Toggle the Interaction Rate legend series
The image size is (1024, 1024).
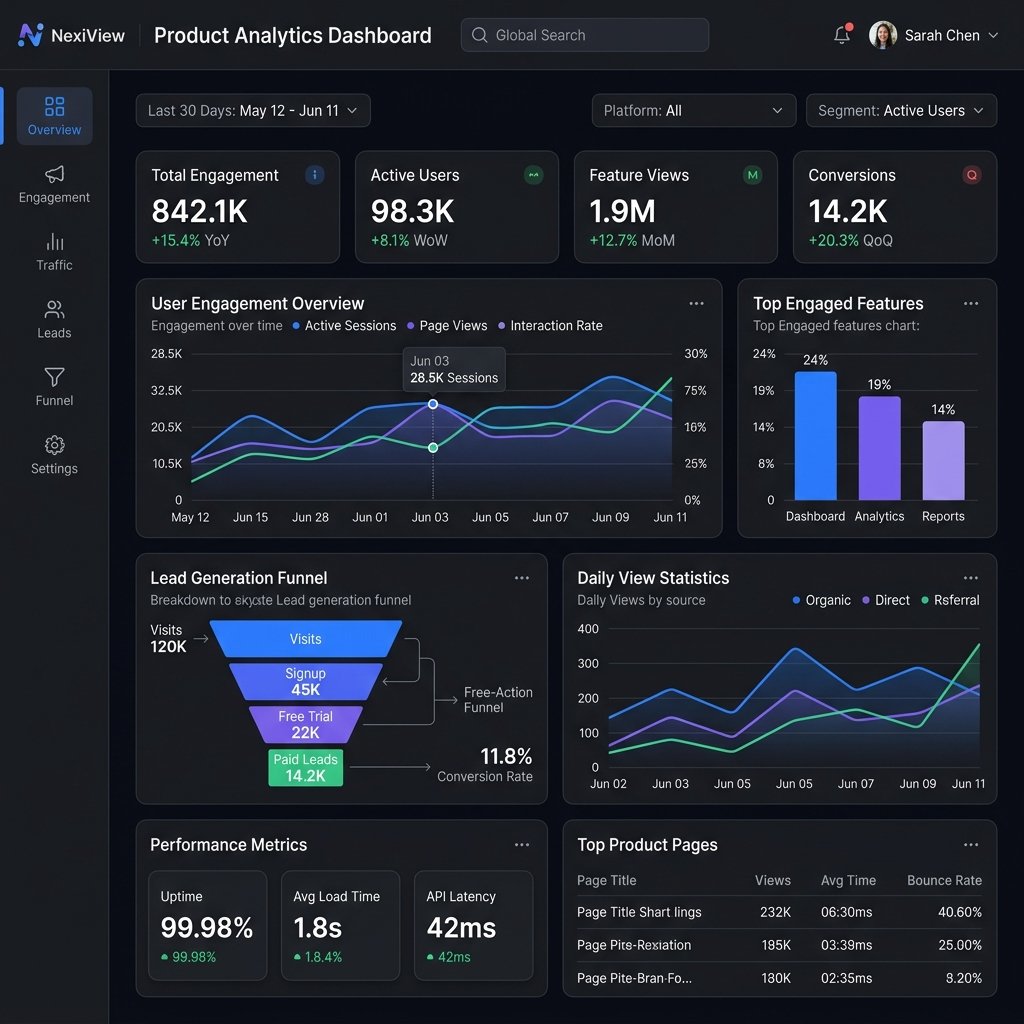coord(550,325)
